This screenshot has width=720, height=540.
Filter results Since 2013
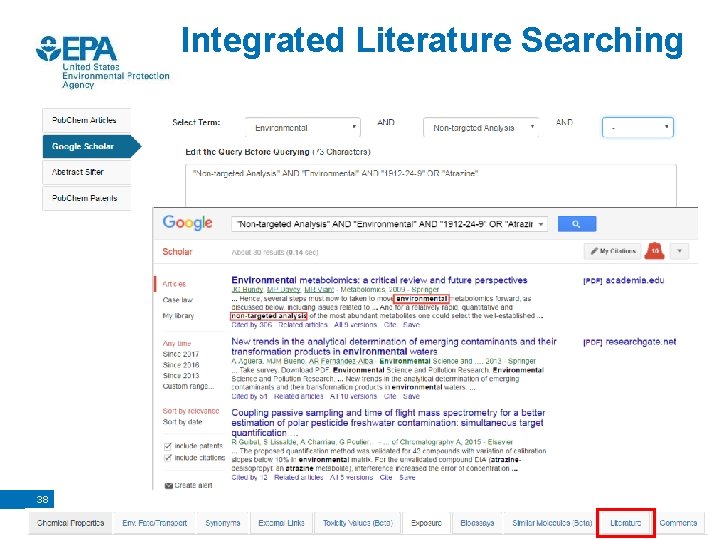(180, 376)
